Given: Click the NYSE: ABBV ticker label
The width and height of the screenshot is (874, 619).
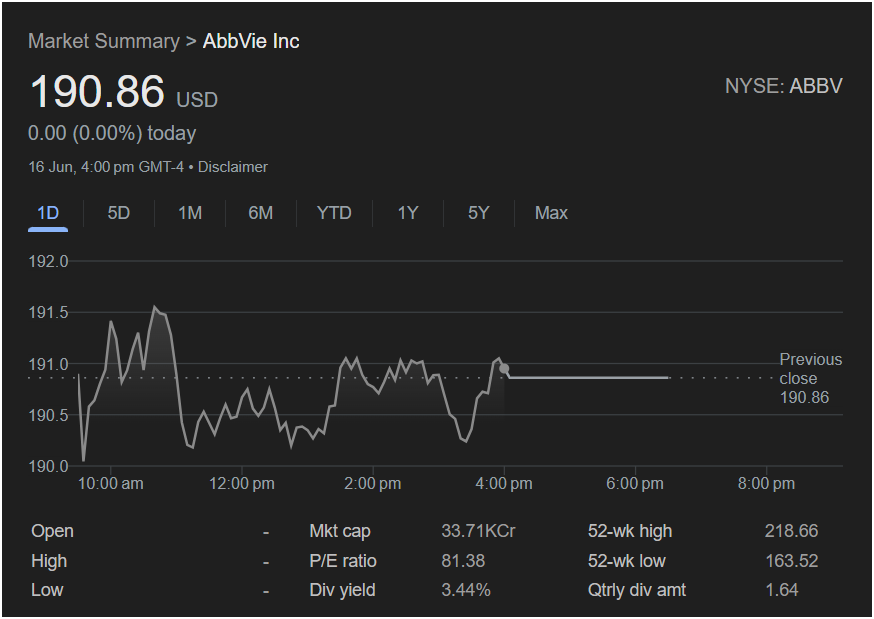Looking at the screenshot, I should [784, 86].
